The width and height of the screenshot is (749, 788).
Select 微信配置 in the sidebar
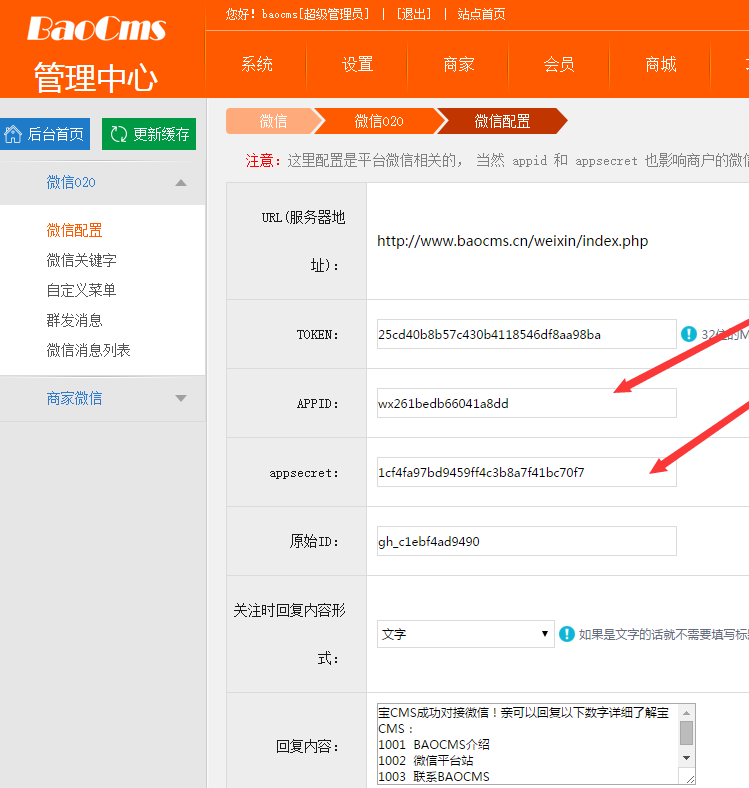pyautogui.click(x=74, y=230)
